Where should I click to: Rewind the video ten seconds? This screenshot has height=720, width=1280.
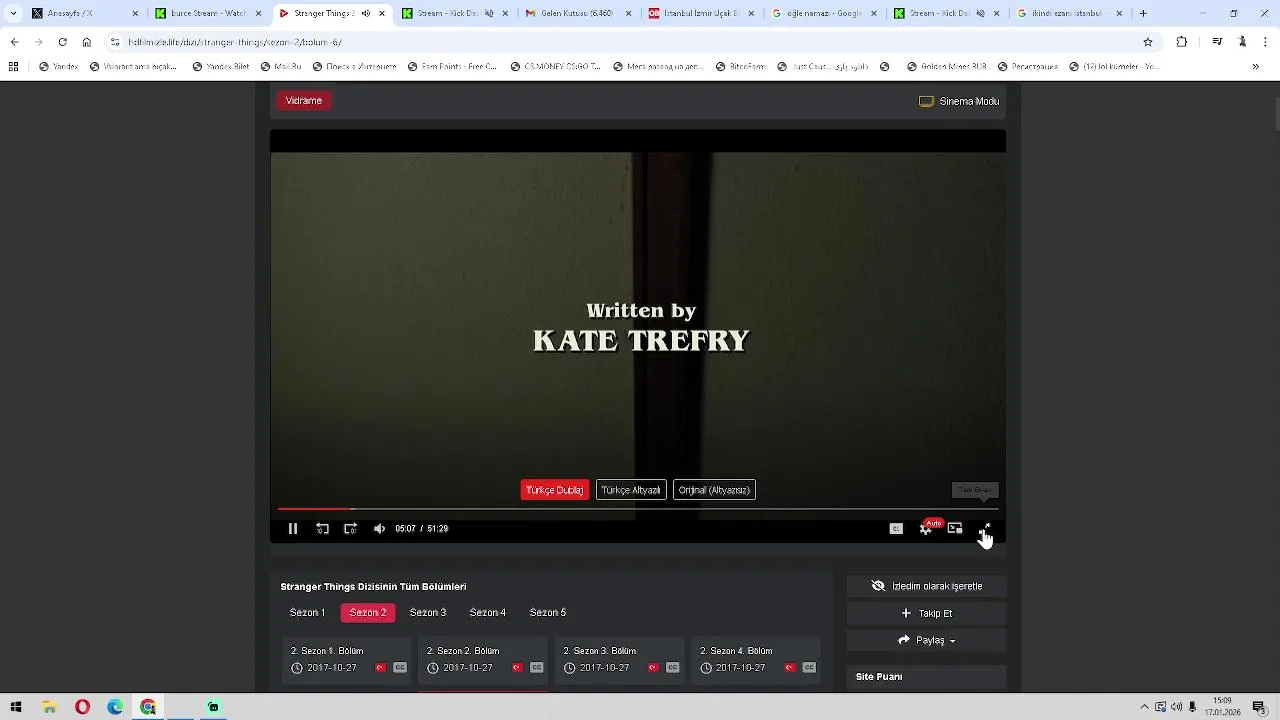pos(322,529)
